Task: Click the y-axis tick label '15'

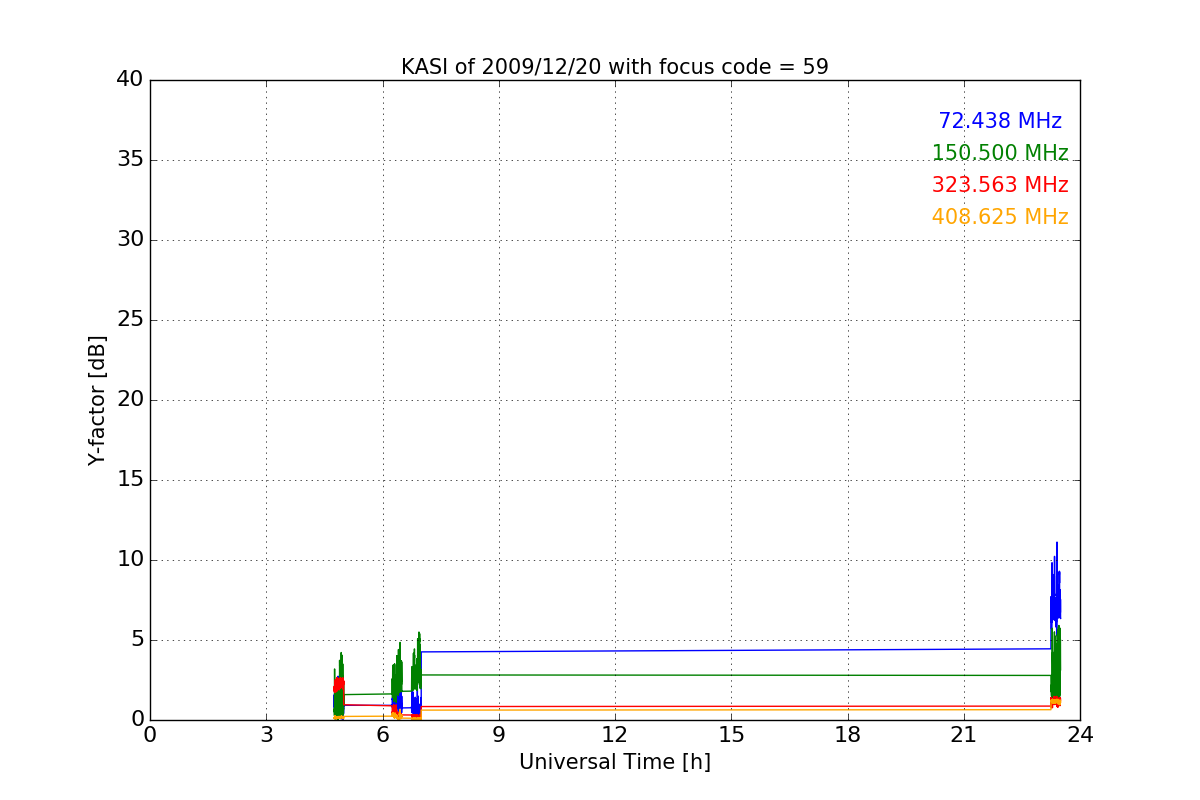Action: coord(130,480)
